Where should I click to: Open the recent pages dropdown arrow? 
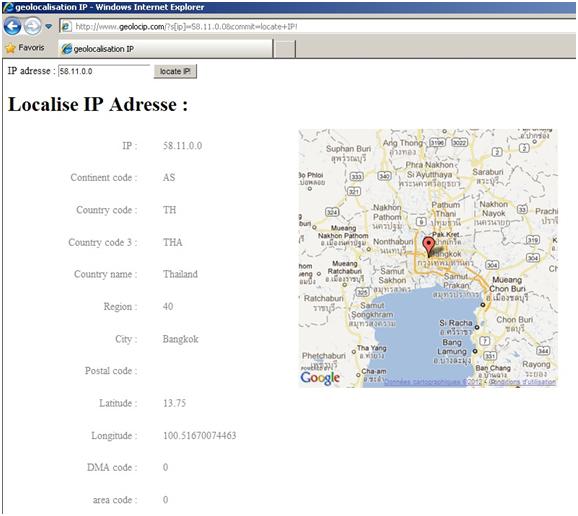coord(48,27)
